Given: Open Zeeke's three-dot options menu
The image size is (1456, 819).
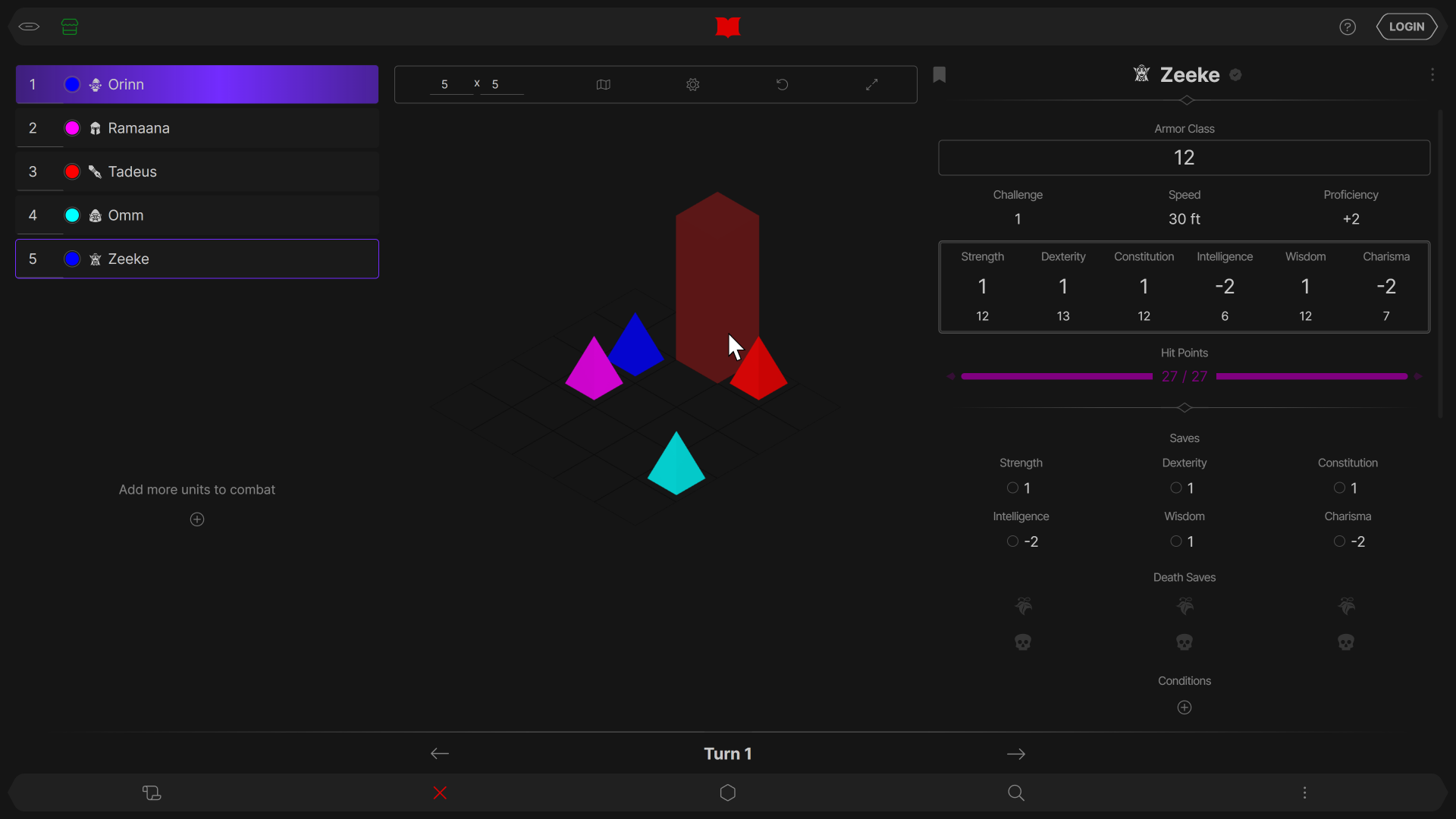Looking at the screenshot, I should (x=1432, y=74).
